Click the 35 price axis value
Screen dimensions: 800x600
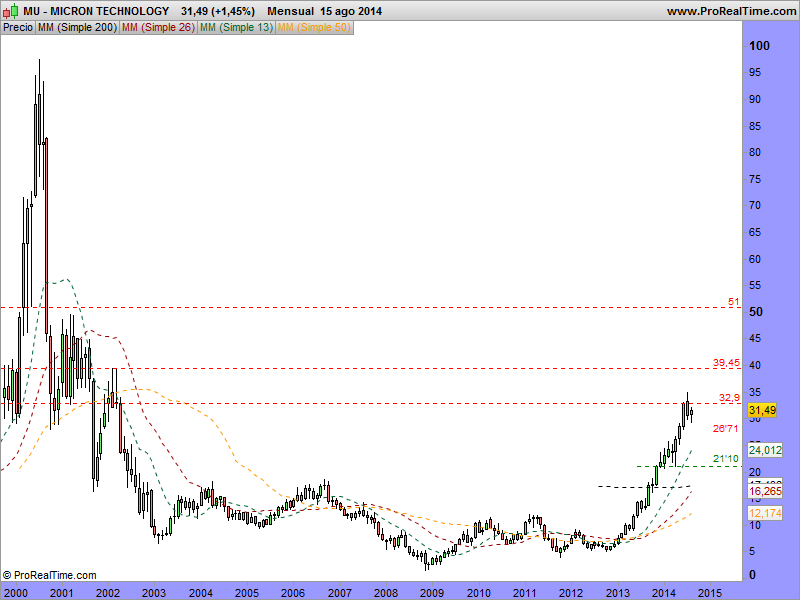click(x=755, y=392)
